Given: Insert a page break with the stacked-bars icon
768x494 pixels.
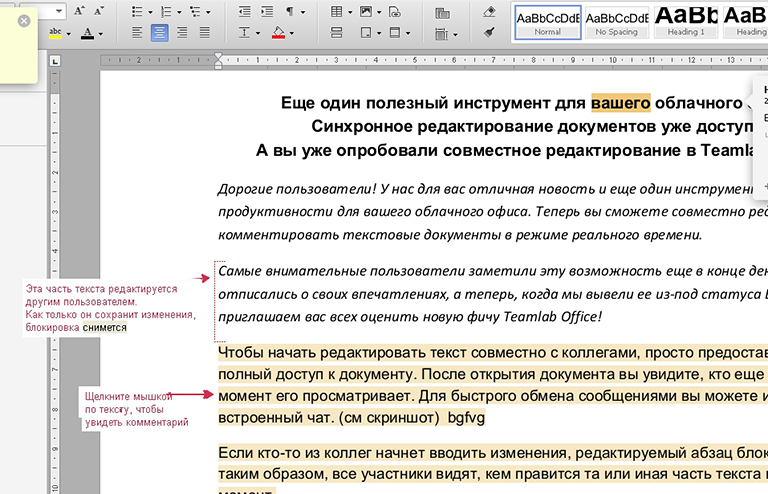Looking at the screenshot, I should [x=336, y=33].
